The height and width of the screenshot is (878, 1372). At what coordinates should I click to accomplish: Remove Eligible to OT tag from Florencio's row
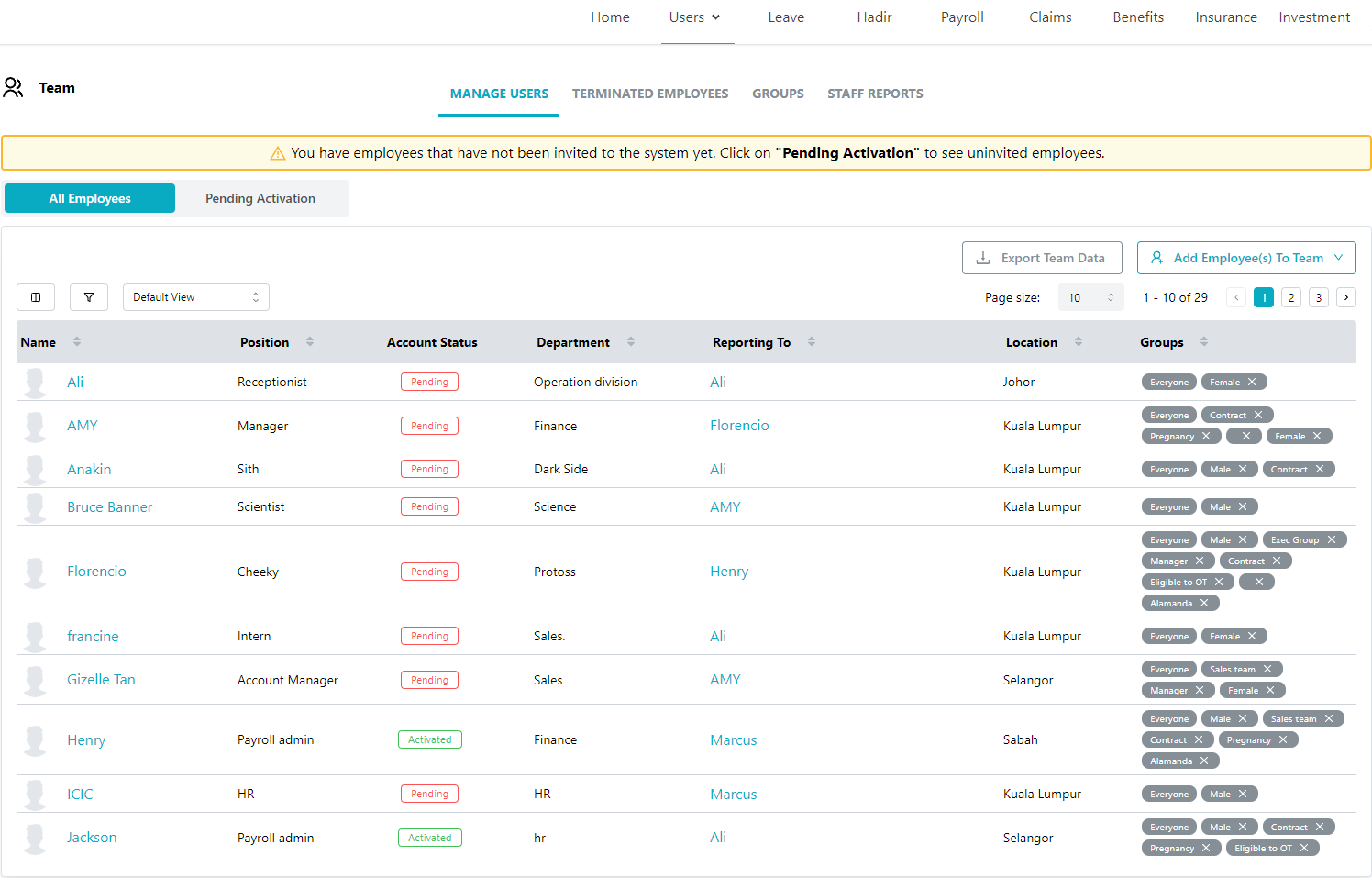pyautogui.click(x=1219, y=582)
